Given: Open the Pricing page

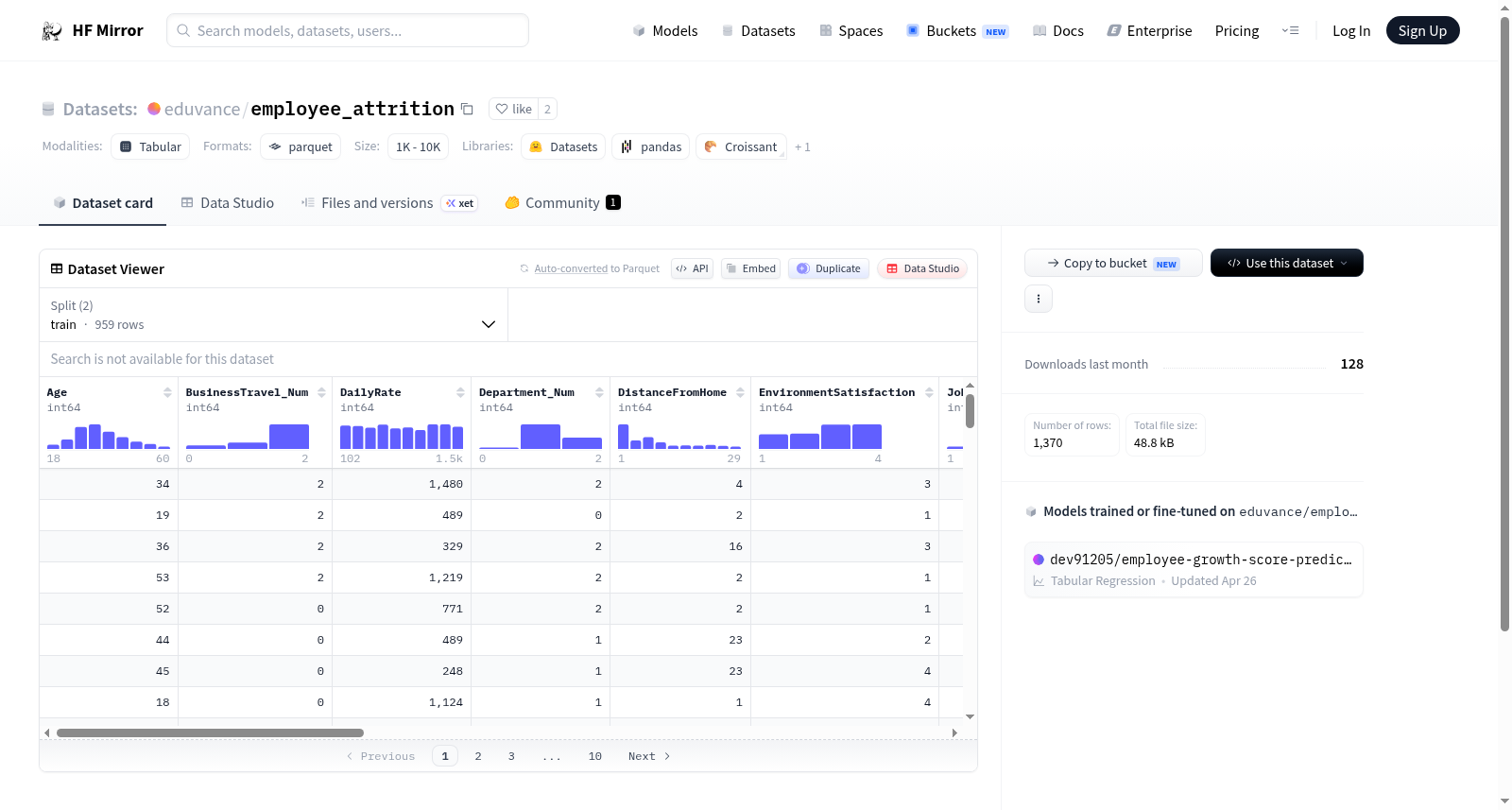Looking at the screenshot, I should [x=1237, y=31].
